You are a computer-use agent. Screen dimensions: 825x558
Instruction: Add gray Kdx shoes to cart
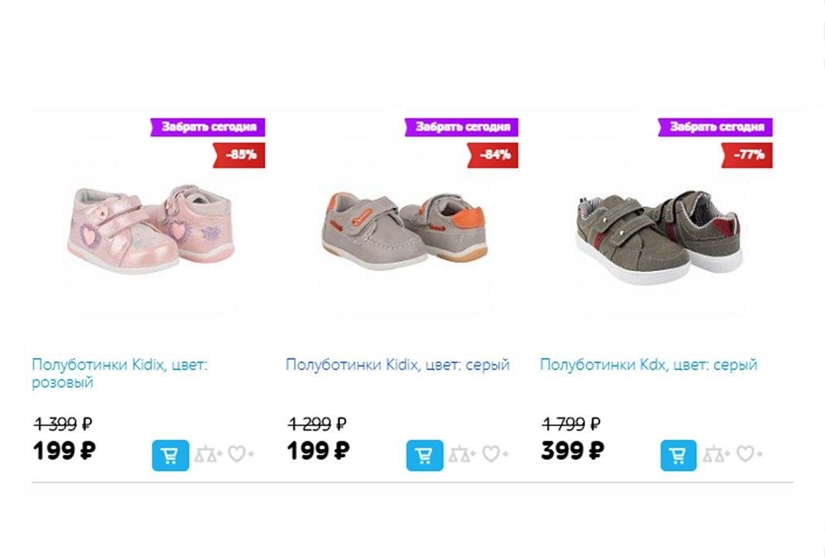click(678, 455)
